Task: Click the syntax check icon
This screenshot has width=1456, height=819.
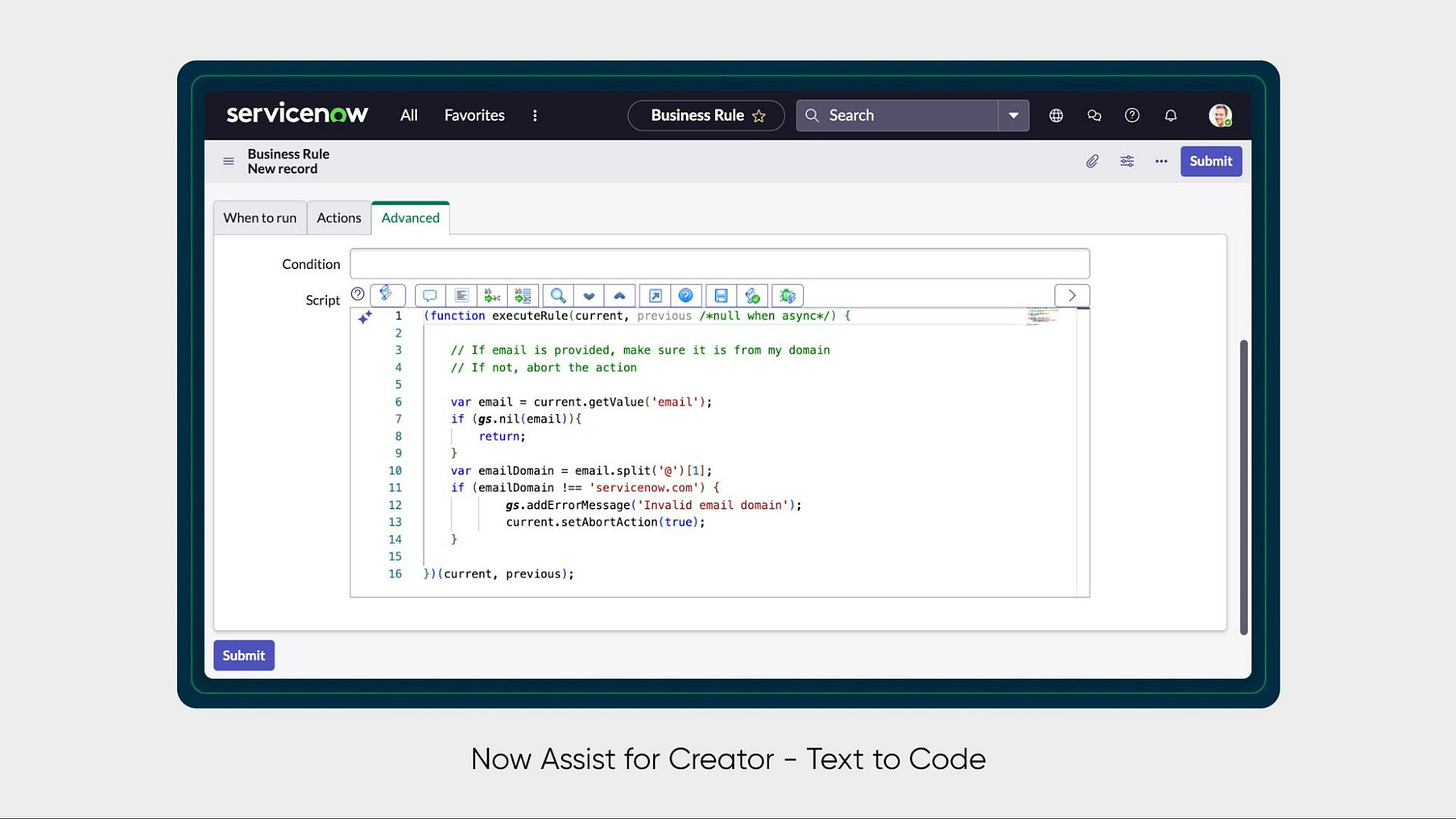Action: (x=752, y=295)
